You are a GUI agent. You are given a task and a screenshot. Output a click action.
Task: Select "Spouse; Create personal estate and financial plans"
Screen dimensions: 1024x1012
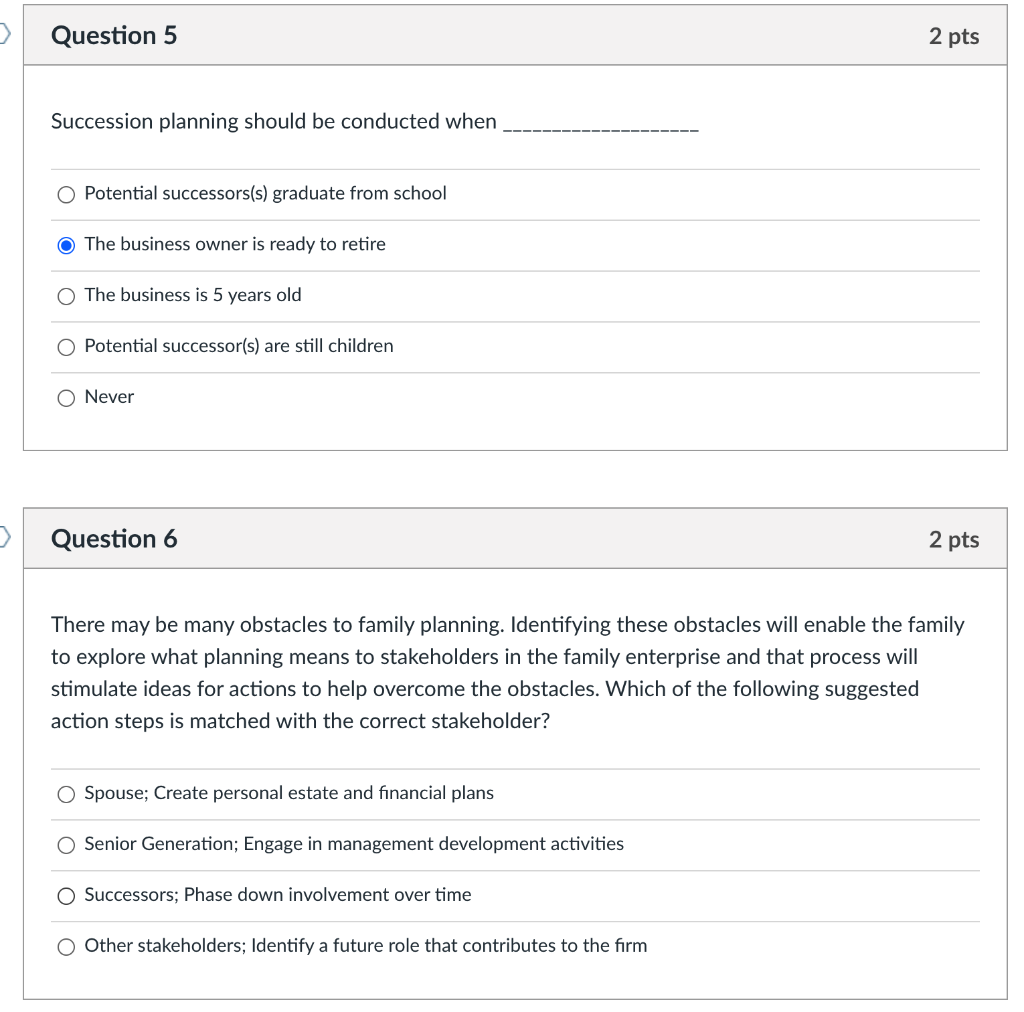click(66, 794)
